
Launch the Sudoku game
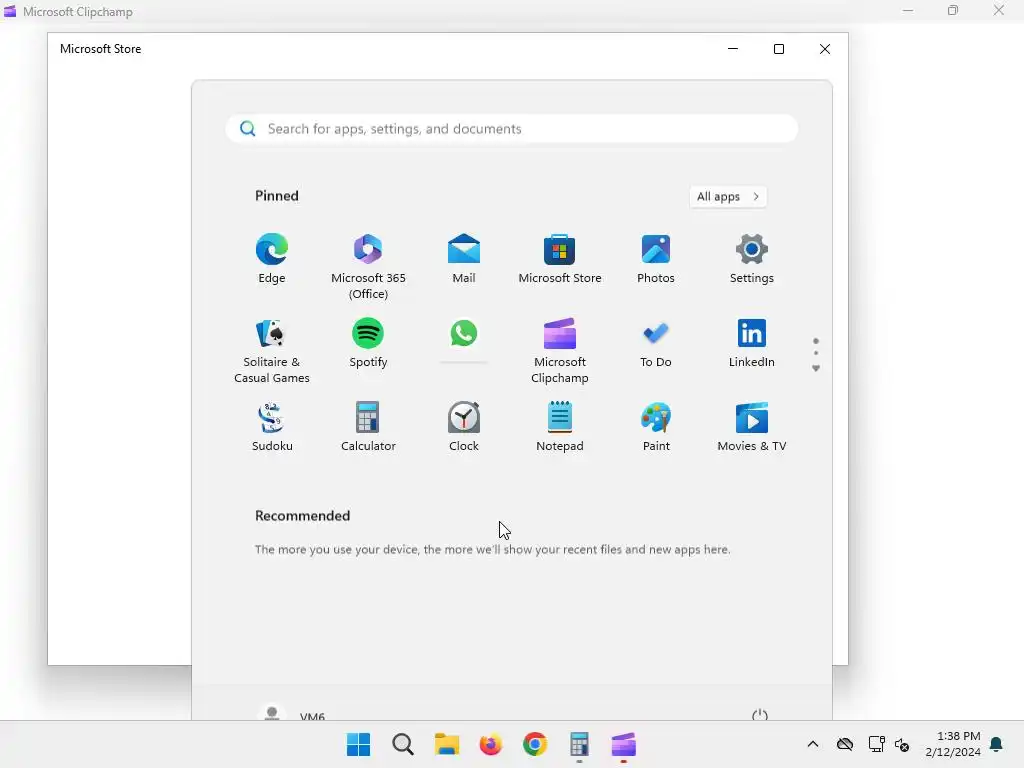click(x=272, y=426)
